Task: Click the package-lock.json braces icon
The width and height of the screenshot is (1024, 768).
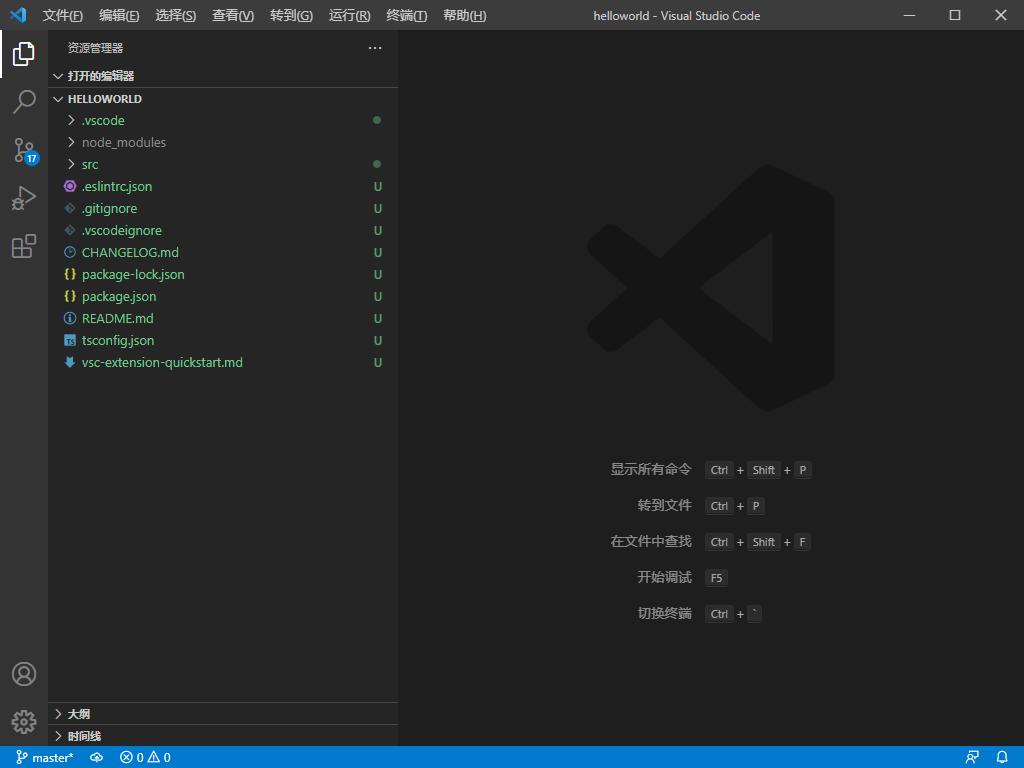Action: pos(70,274)
